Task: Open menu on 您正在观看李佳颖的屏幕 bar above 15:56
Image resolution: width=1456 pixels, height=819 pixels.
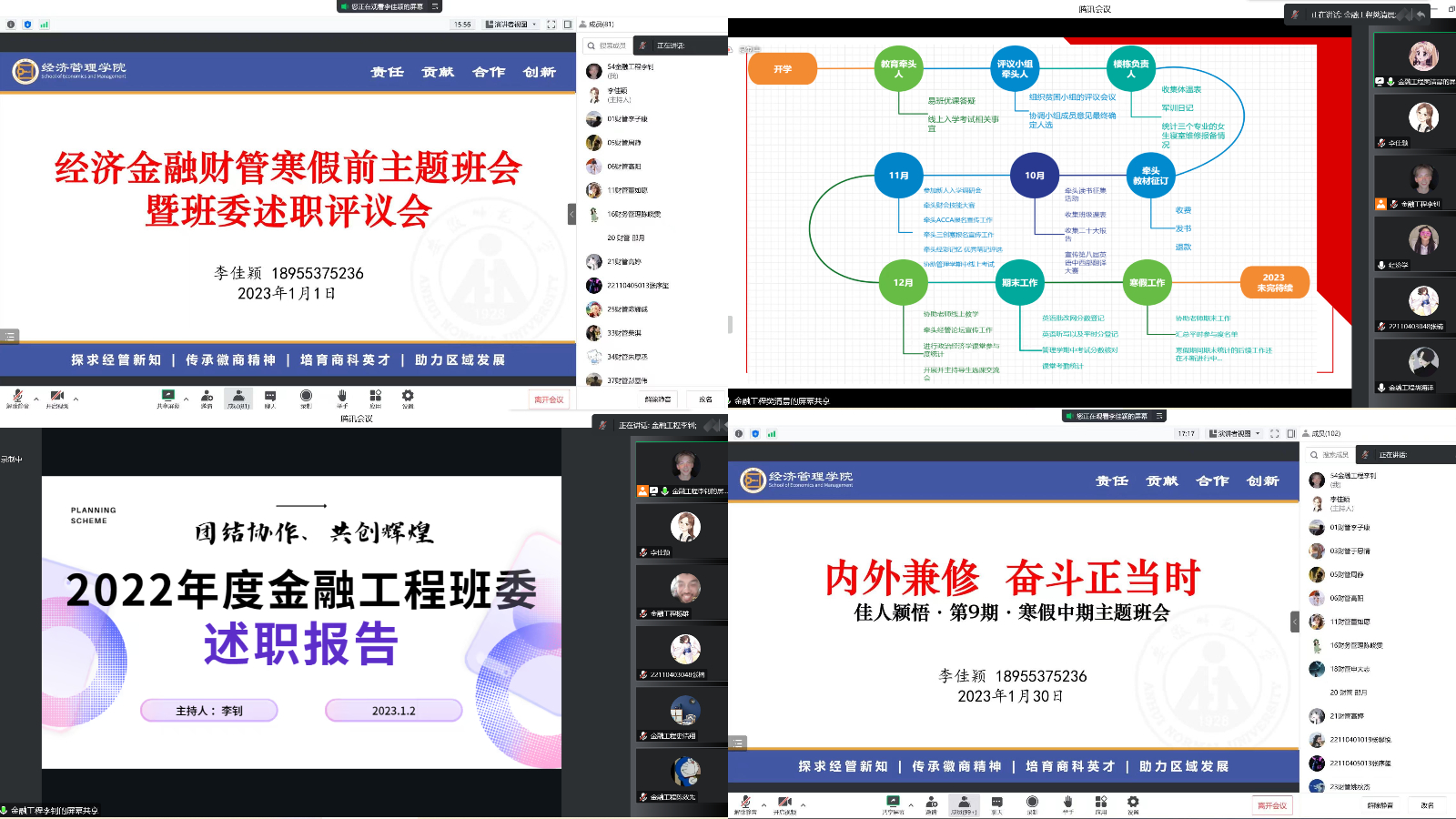Action: point(435,6)
